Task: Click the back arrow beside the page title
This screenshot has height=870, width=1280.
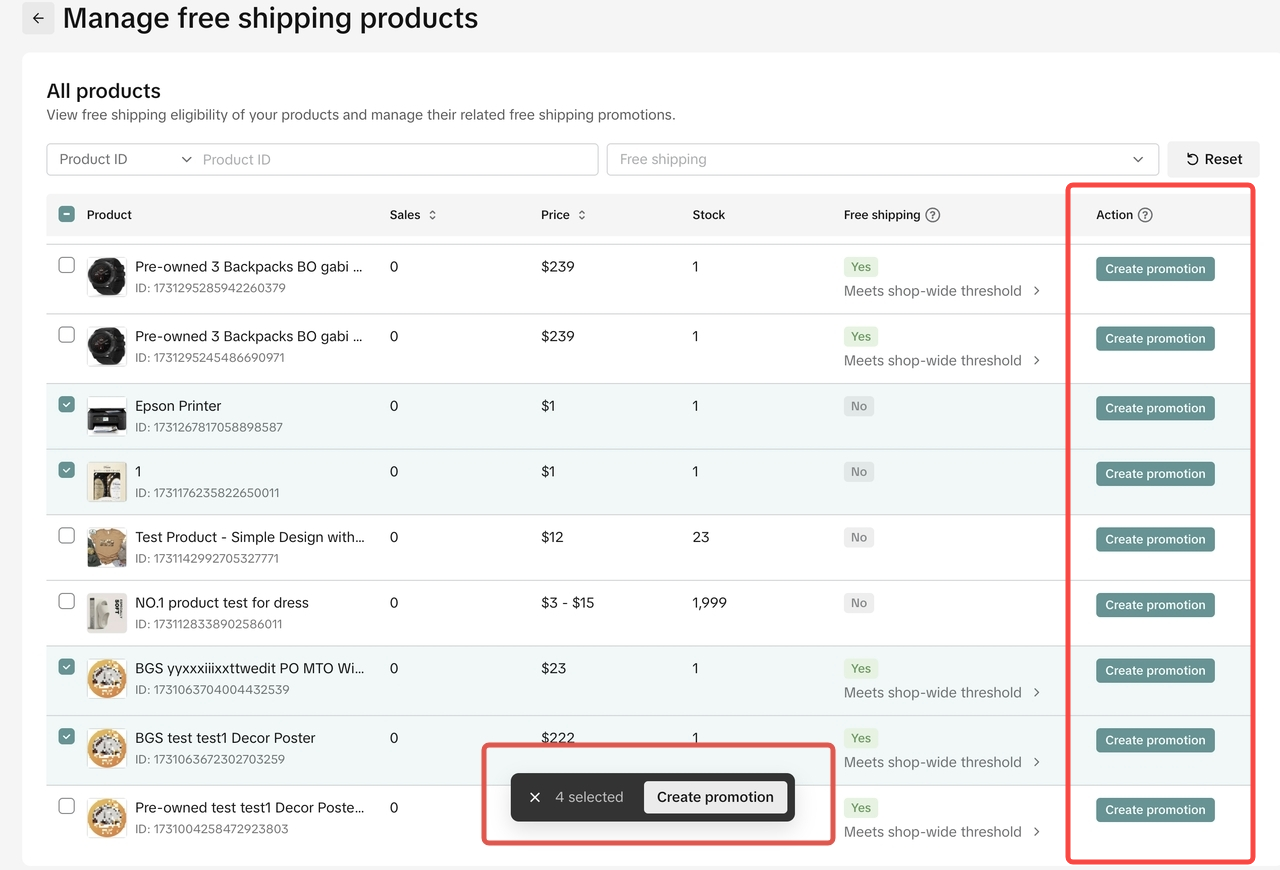Action: coord(38,18)
